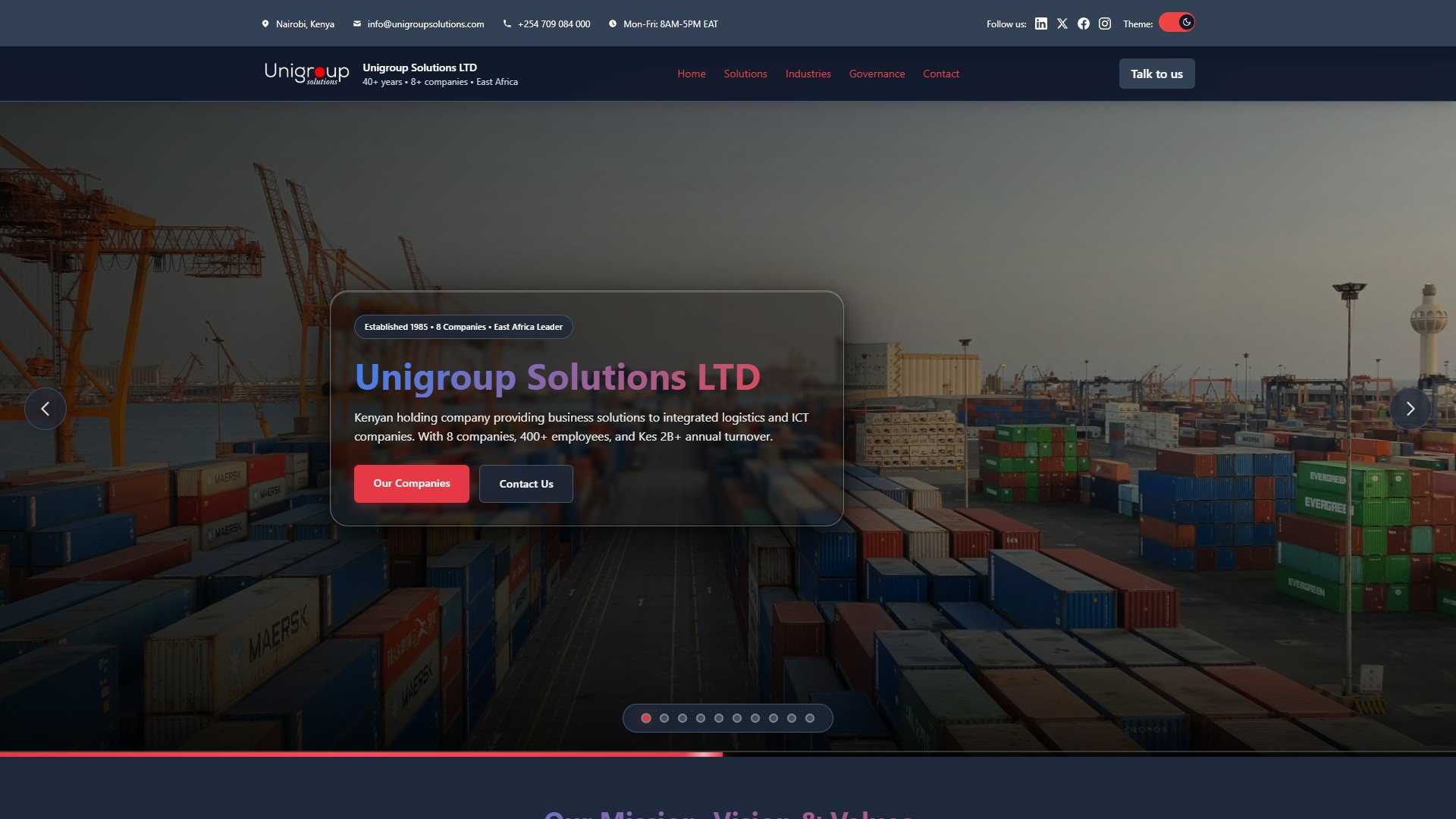Select the first carousel indicator dot
The image size is (1456, 819).
coord(646,717)
